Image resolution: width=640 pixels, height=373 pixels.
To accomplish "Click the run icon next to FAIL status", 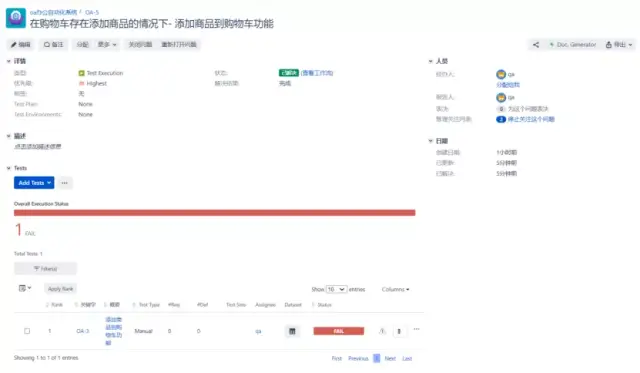I will coord(382,331).
